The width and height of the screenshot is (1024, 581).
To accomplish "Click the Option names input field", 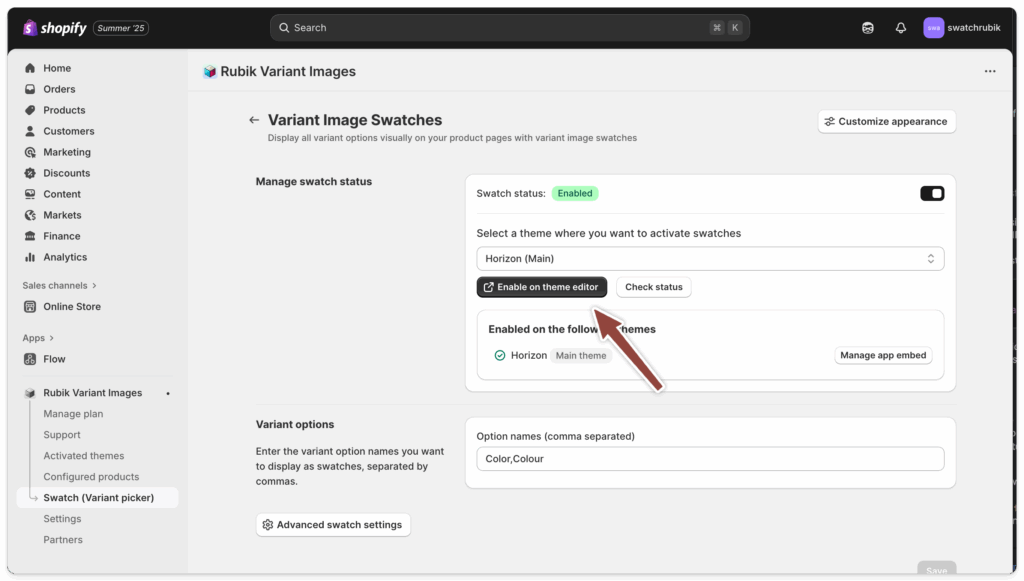I will 710,459.
